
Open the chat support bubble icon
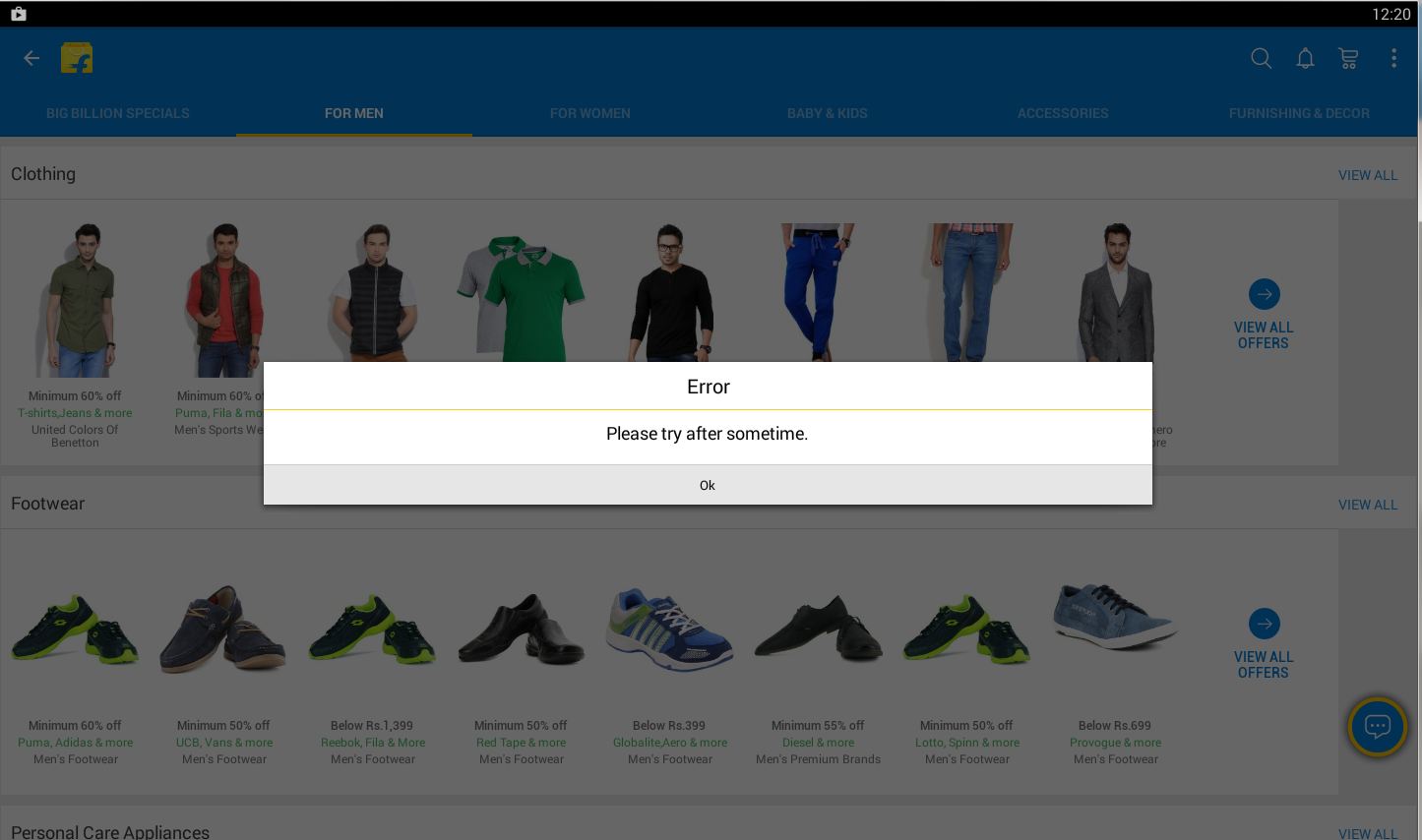point(1378,727)
